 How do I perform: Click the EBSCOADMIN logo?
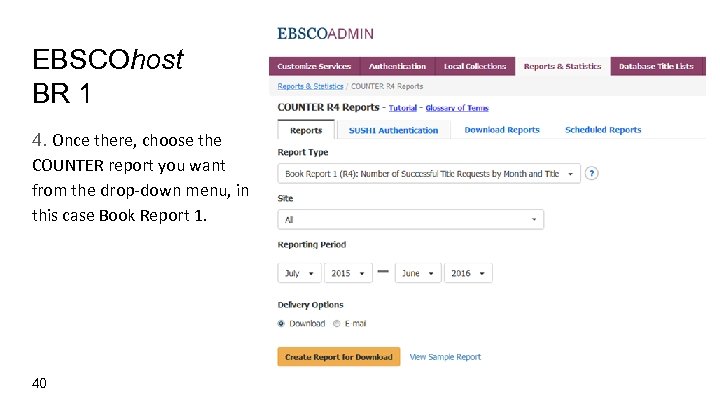point(325,33)
